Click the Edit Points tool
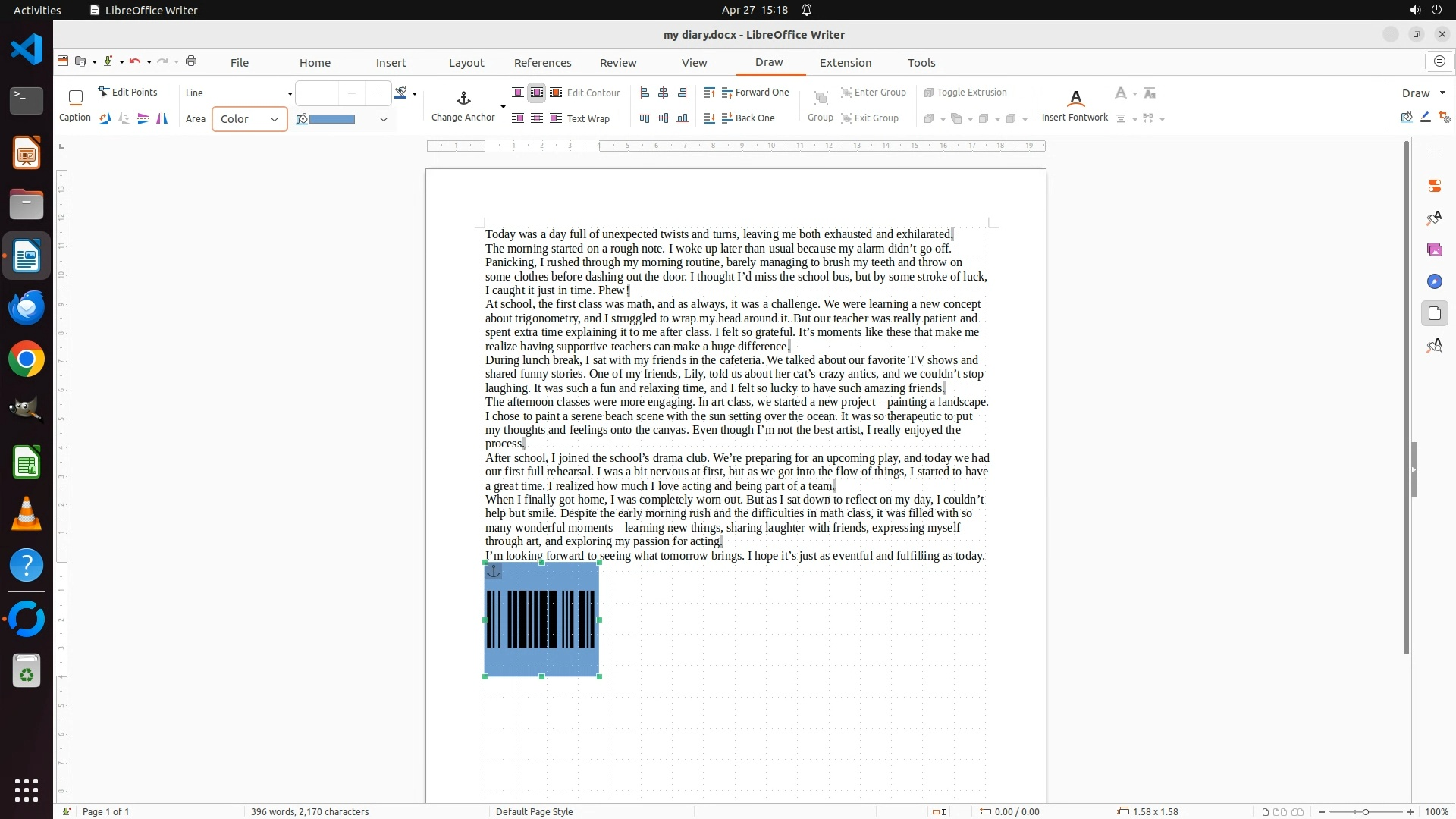The height and width of the screenshot is (819, 1456). pyautogui.click(x=127, y=92)
